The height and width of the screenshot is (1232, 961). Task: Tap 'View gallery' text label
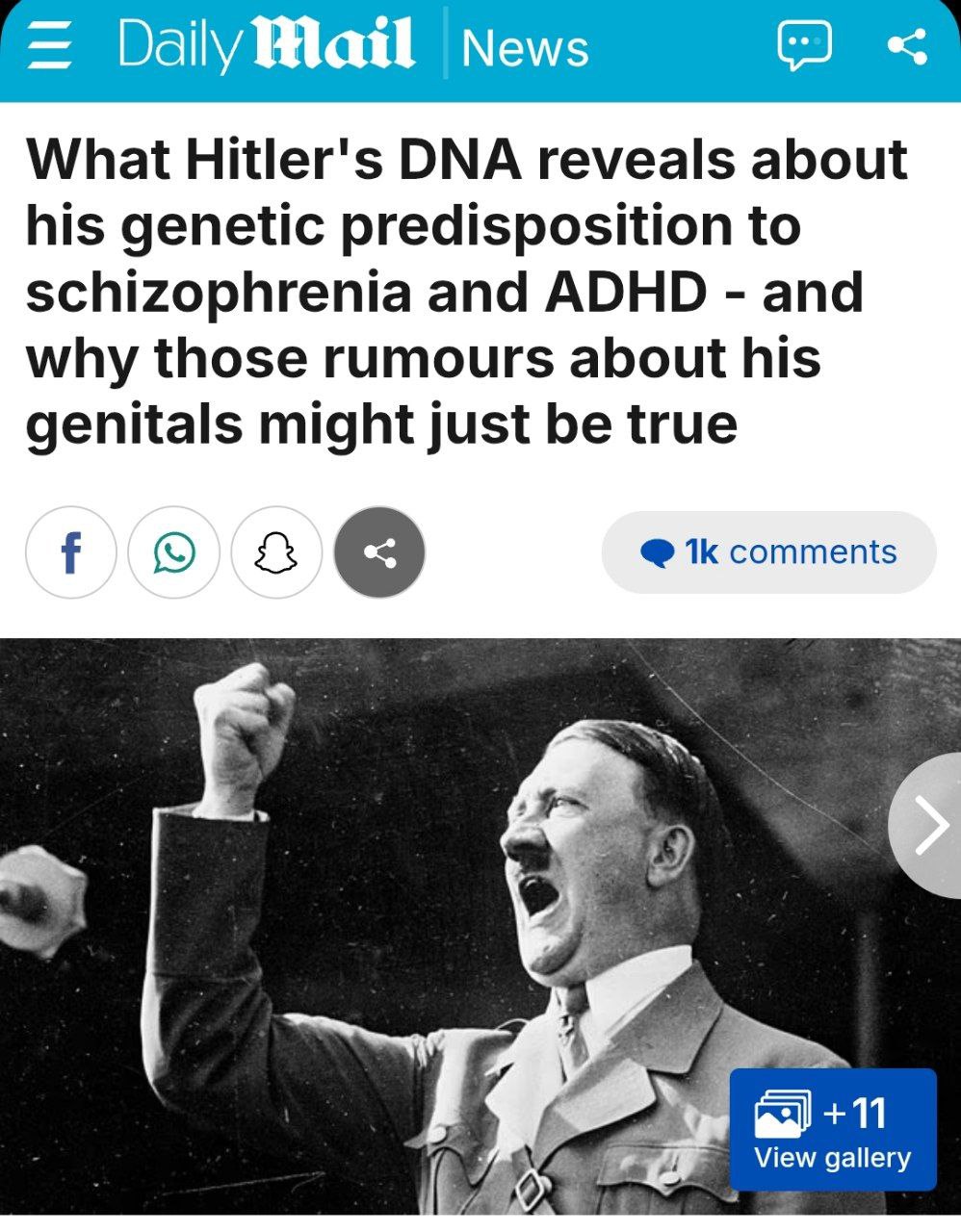[x=833, y=1158]
